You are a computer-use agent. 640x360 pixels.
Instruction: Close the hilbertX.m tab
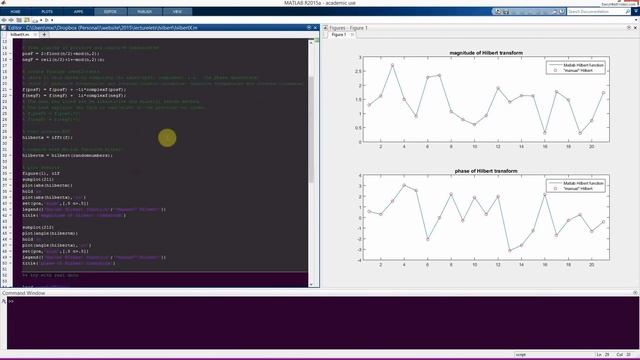pyautogui.click(x=36, y=35)
